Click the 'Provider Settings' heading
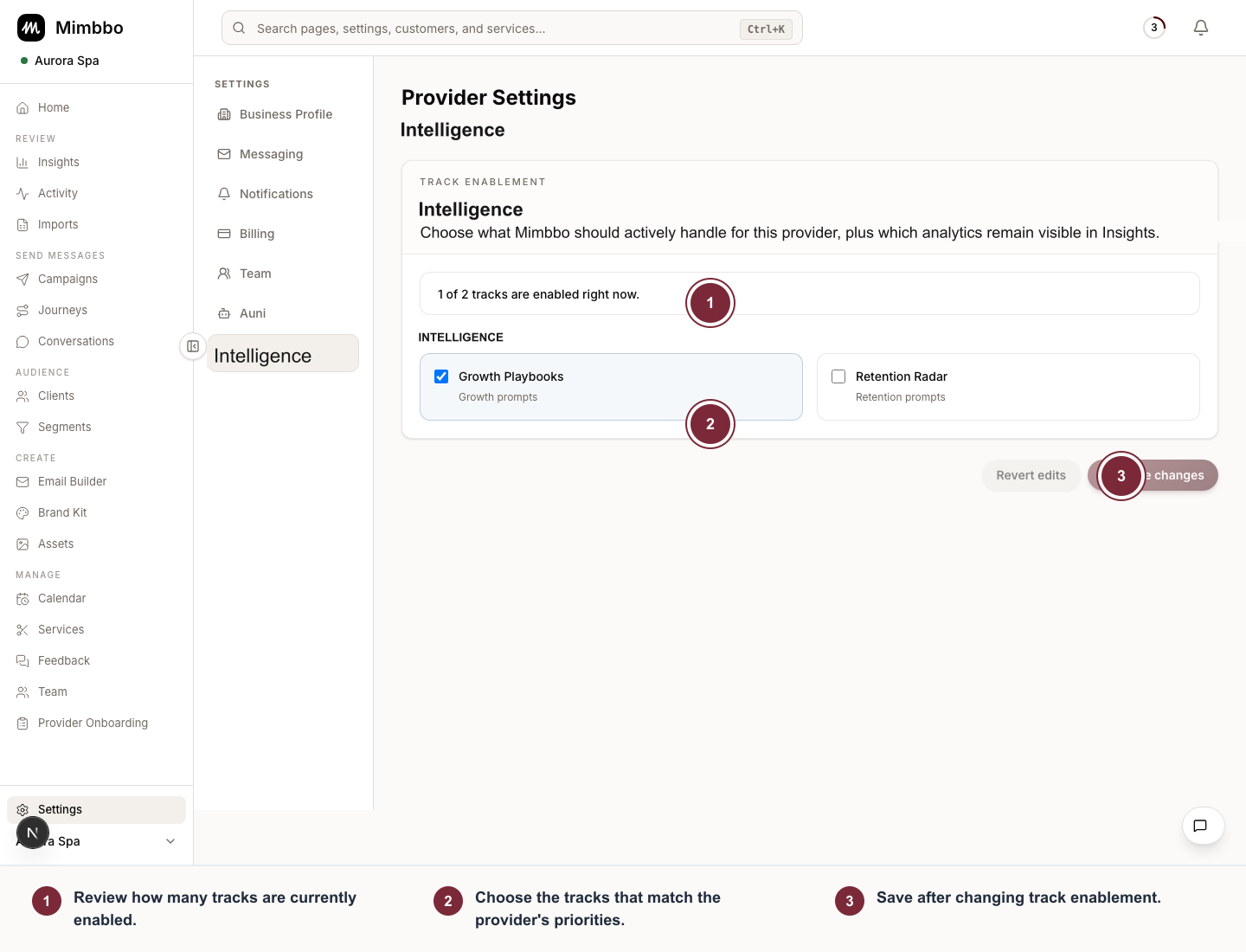Image resolution: width=1246 pixels, height=952 pixels. click(x=489, y=98)
